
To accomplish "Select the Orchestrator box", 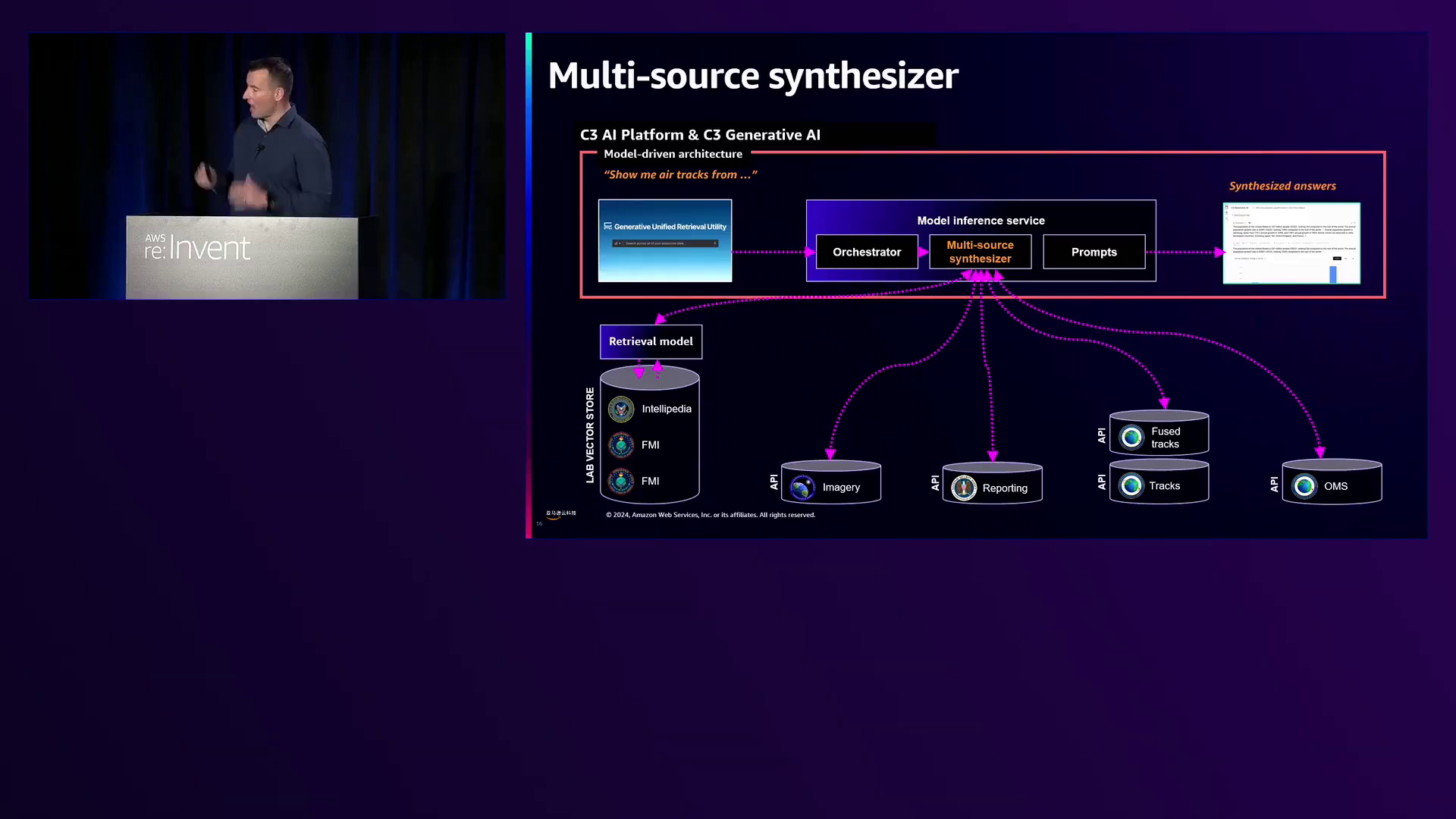I will (867, 252).
